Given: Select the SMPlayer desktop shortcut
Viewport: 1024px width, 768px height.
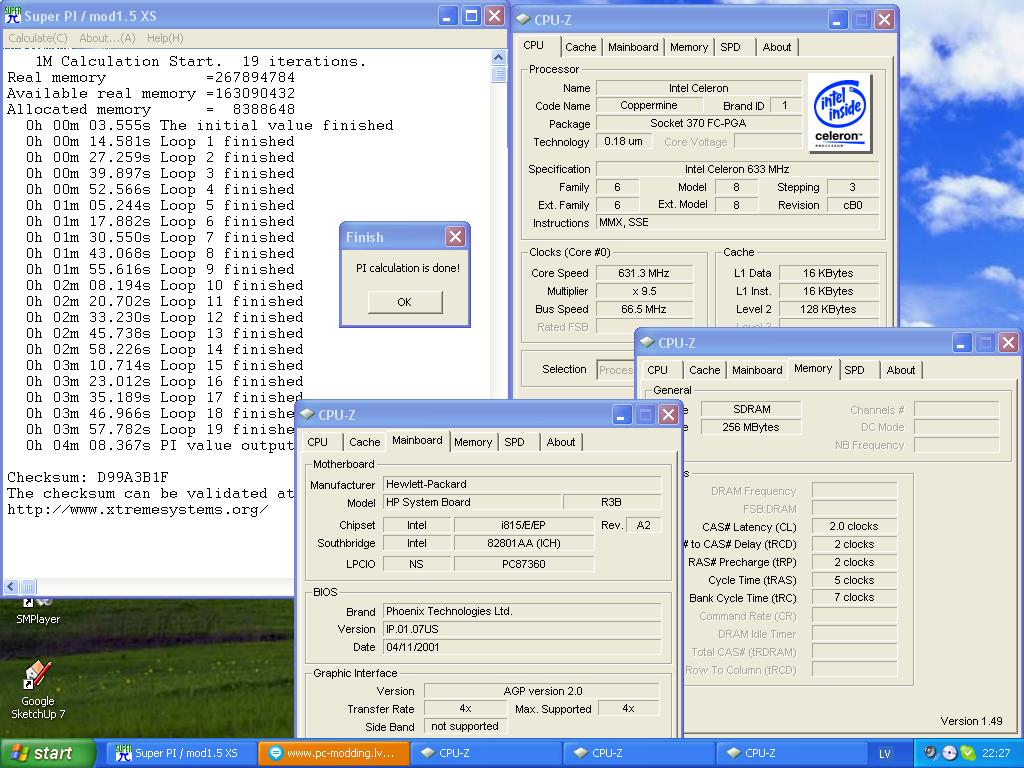Looking at the screenshot, I should [37, 612].
